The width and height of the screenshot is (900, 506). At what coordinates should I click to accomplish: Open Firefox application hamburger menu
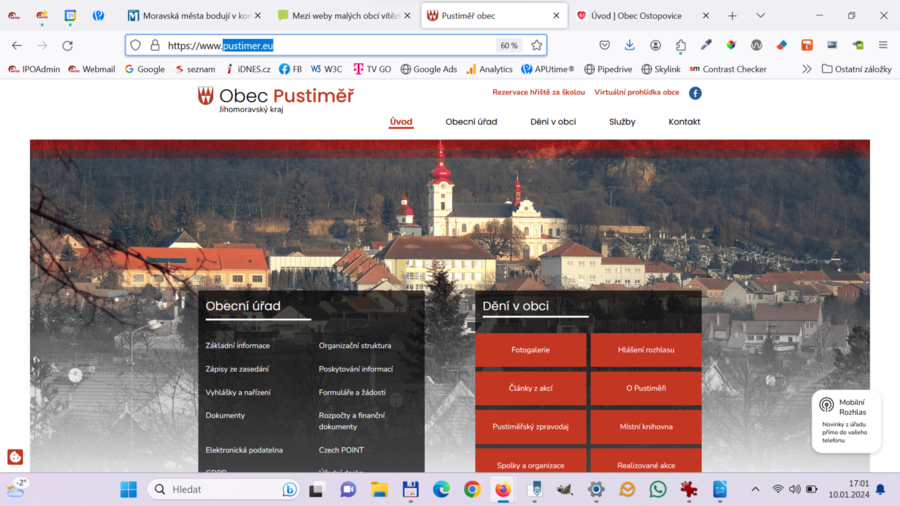pyautogui.click(x=883, y=45)
